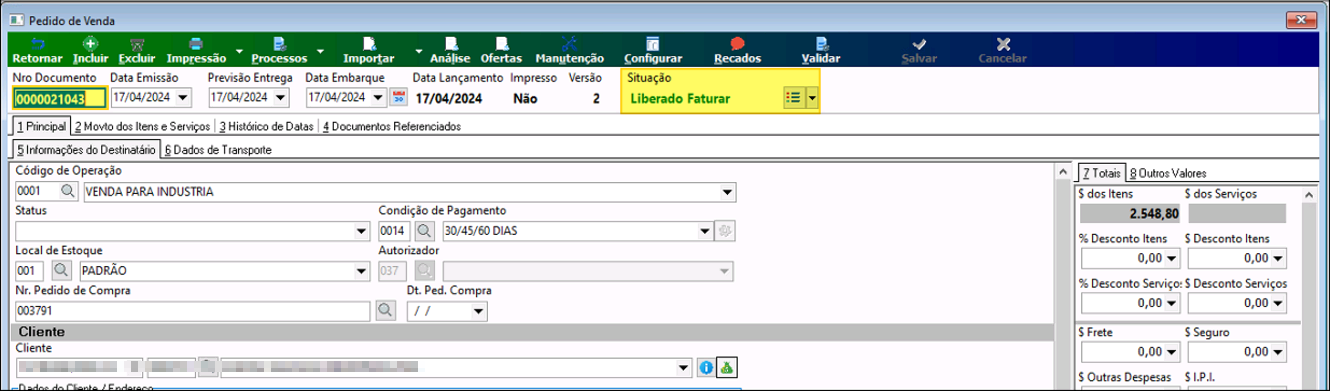Open the Data Emissão date dropdown
The height and width of the screenshot is (391, 1330).
184,98
